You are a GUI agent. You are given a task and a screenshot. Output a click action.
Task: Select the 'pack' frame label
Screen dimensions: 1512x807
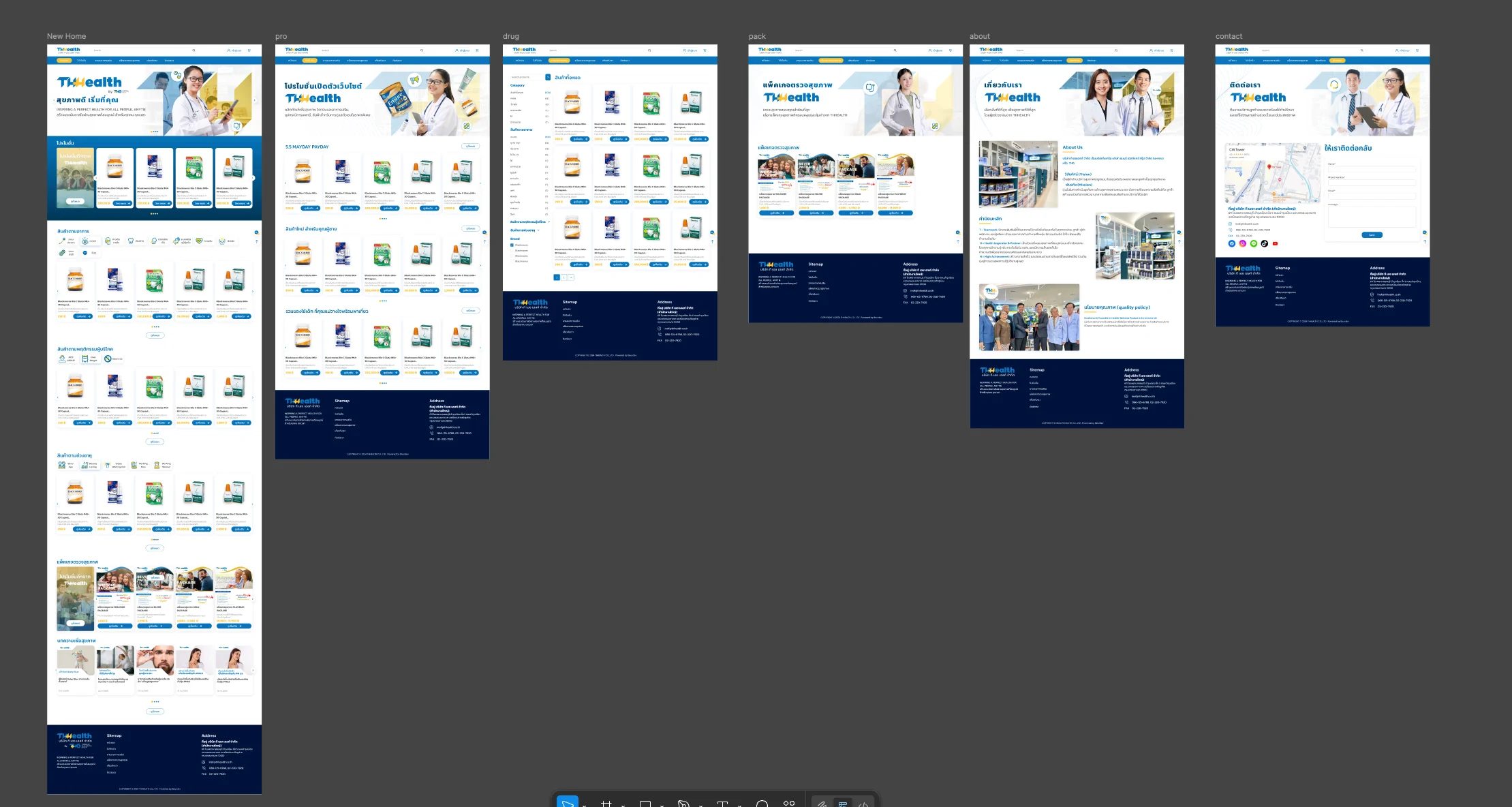click(757, 36)
